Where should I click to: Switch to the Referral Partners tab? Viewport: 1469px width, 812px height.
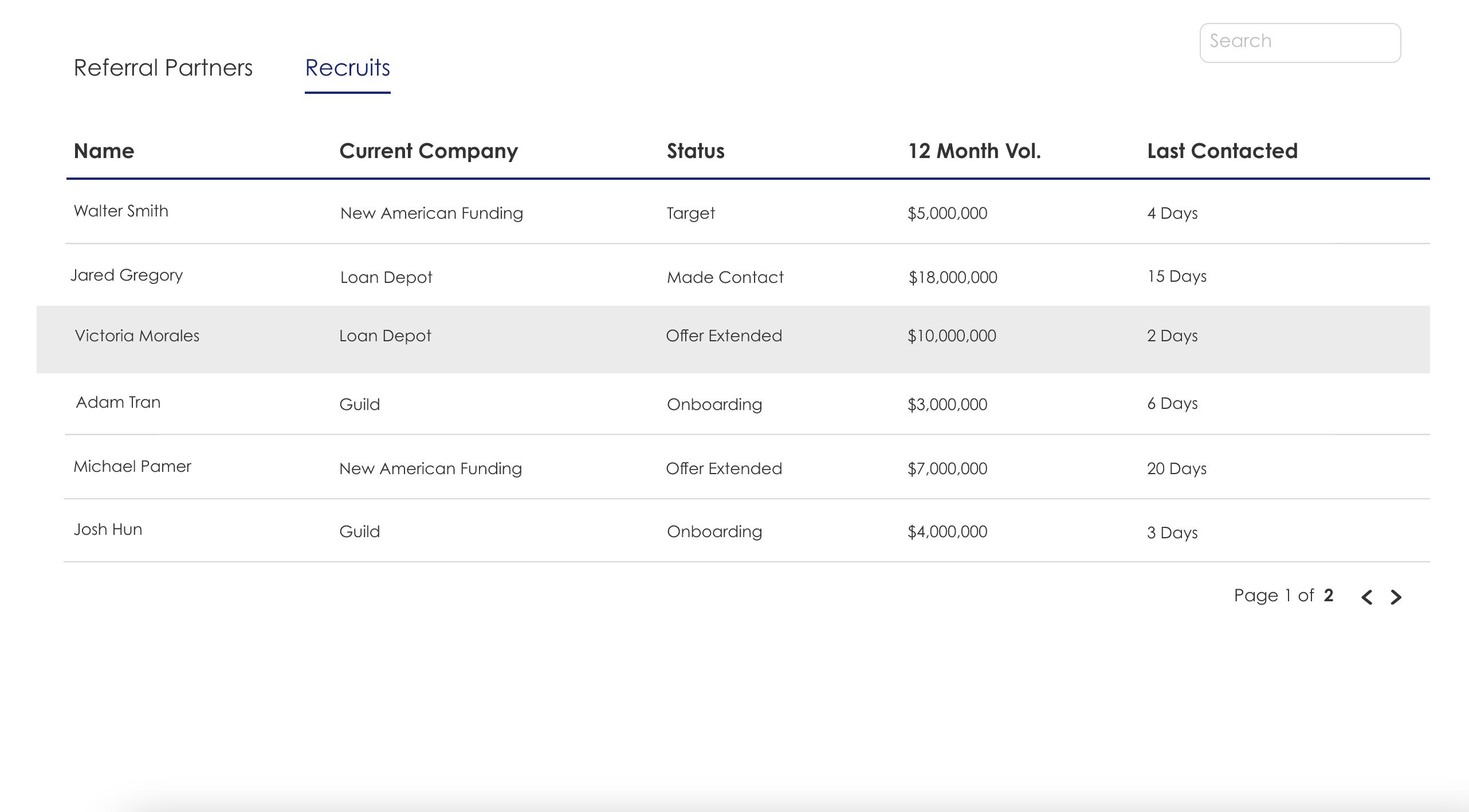(163, 68)
